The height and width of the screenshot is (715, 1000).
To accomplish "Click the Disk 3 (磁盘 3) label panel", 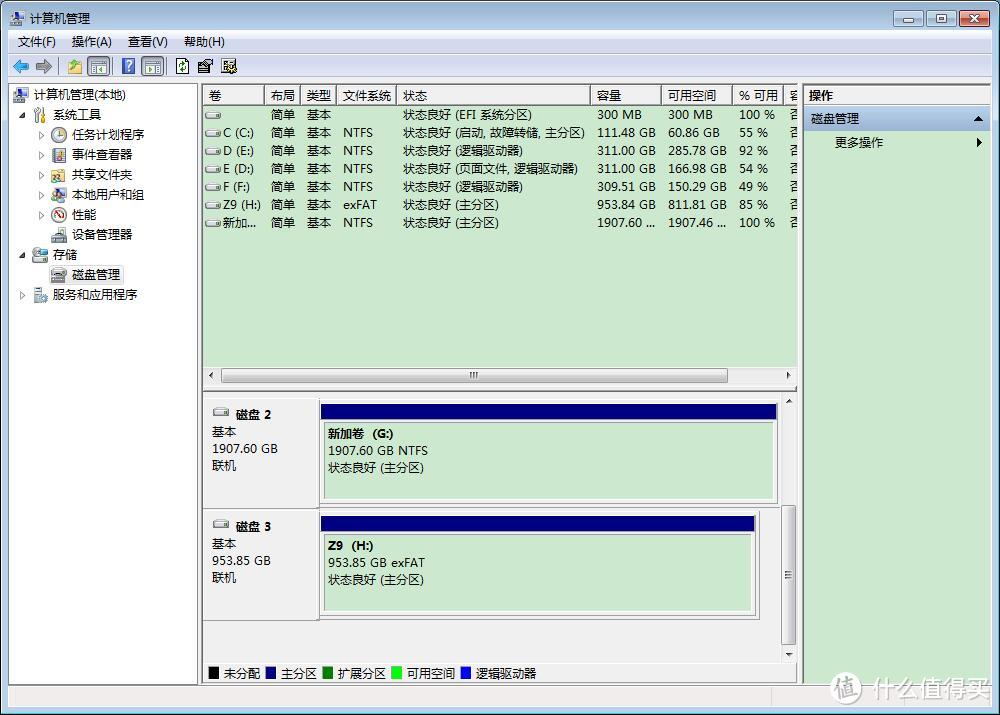I will (260, 564).
